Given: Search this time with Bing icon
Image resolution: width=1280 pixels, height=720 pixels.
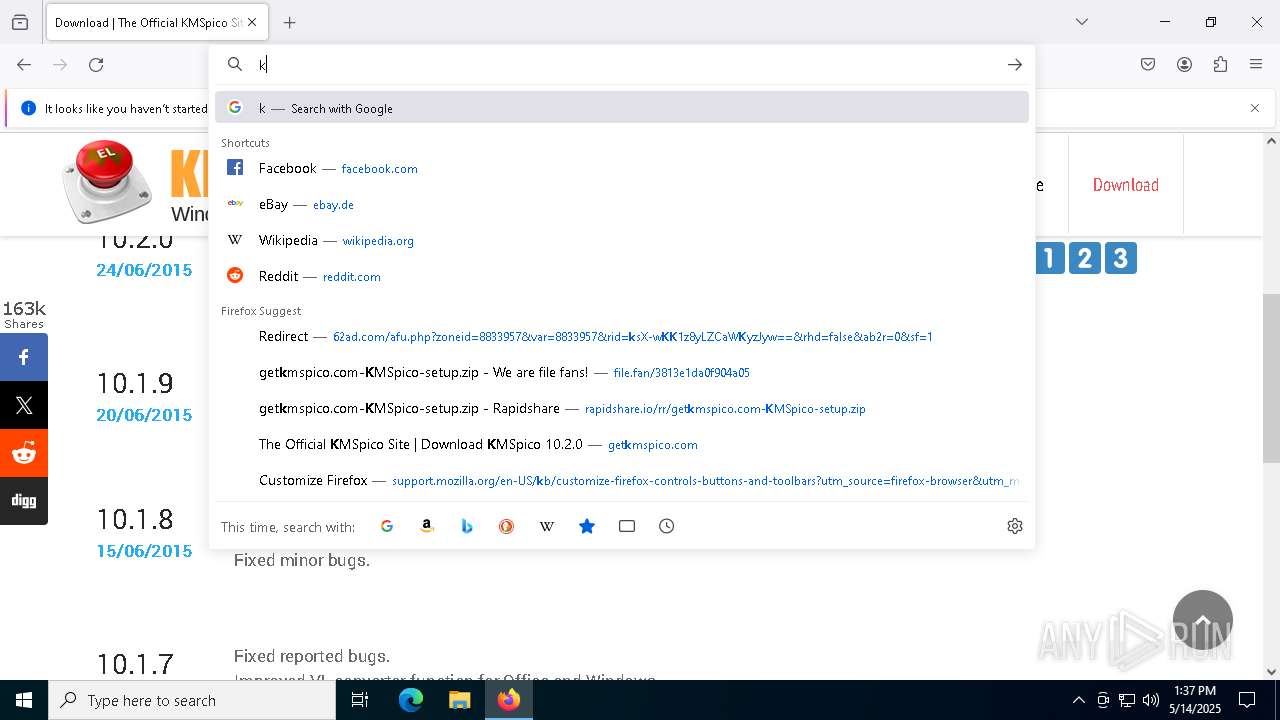Looking at the screenshot, I should click(467, 526).
